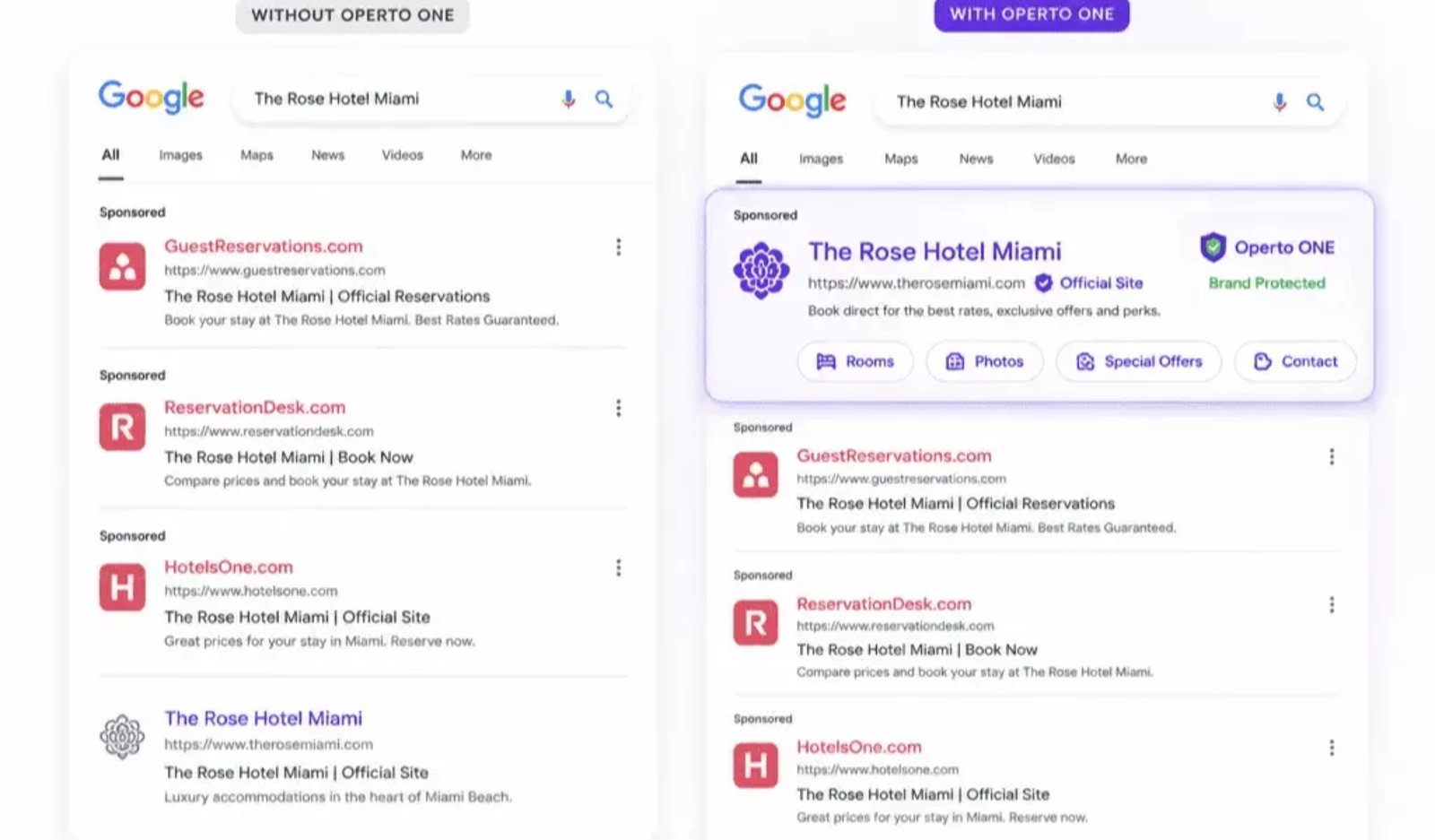The height and width of the screenshot is (840, 1435).
Task: Open the More tab in left panel
Action: [476, 155]
